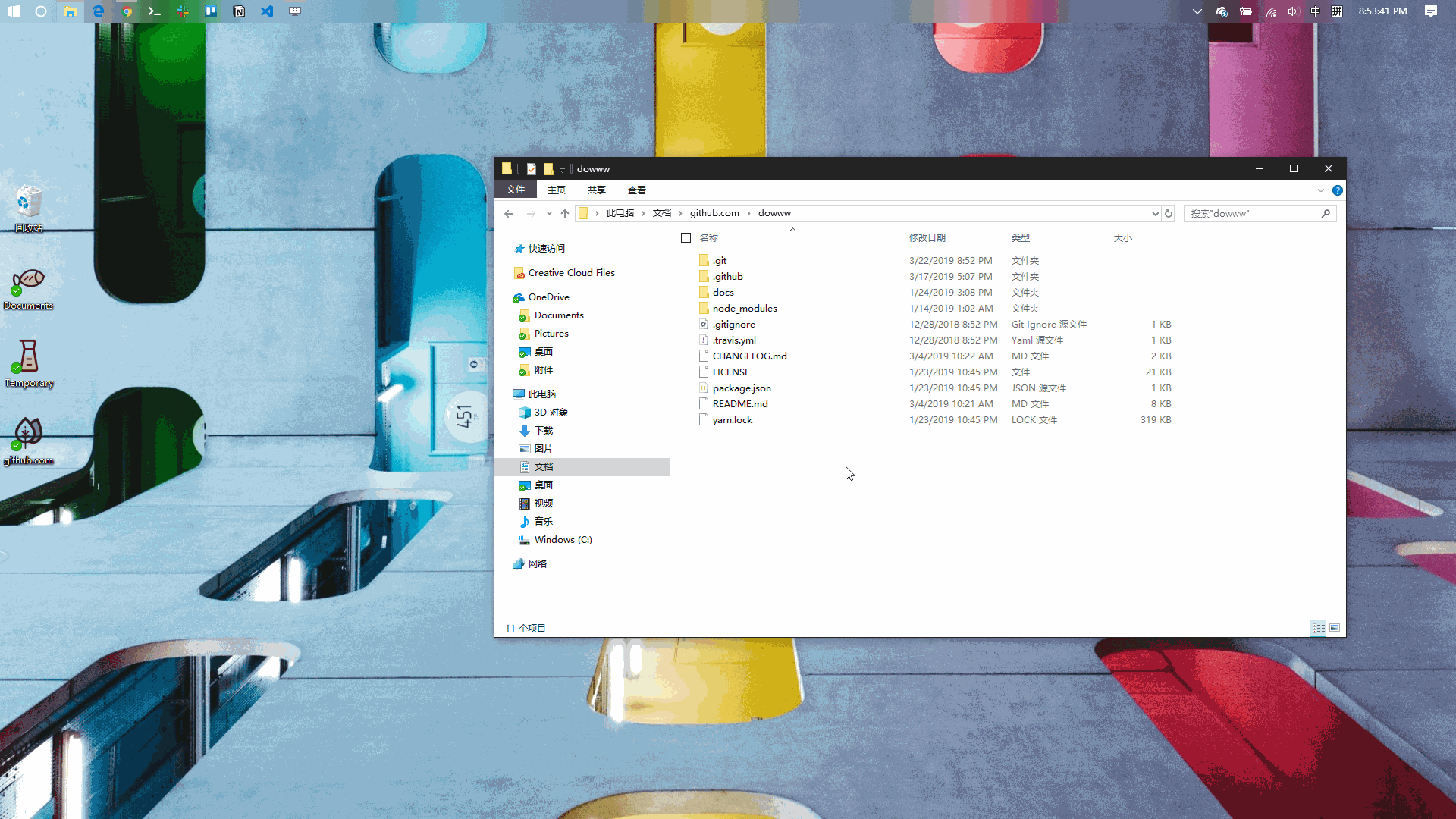Select 网络 in the navigation pane
This screenshot has width=1456, height=819.
pos(530,564)
